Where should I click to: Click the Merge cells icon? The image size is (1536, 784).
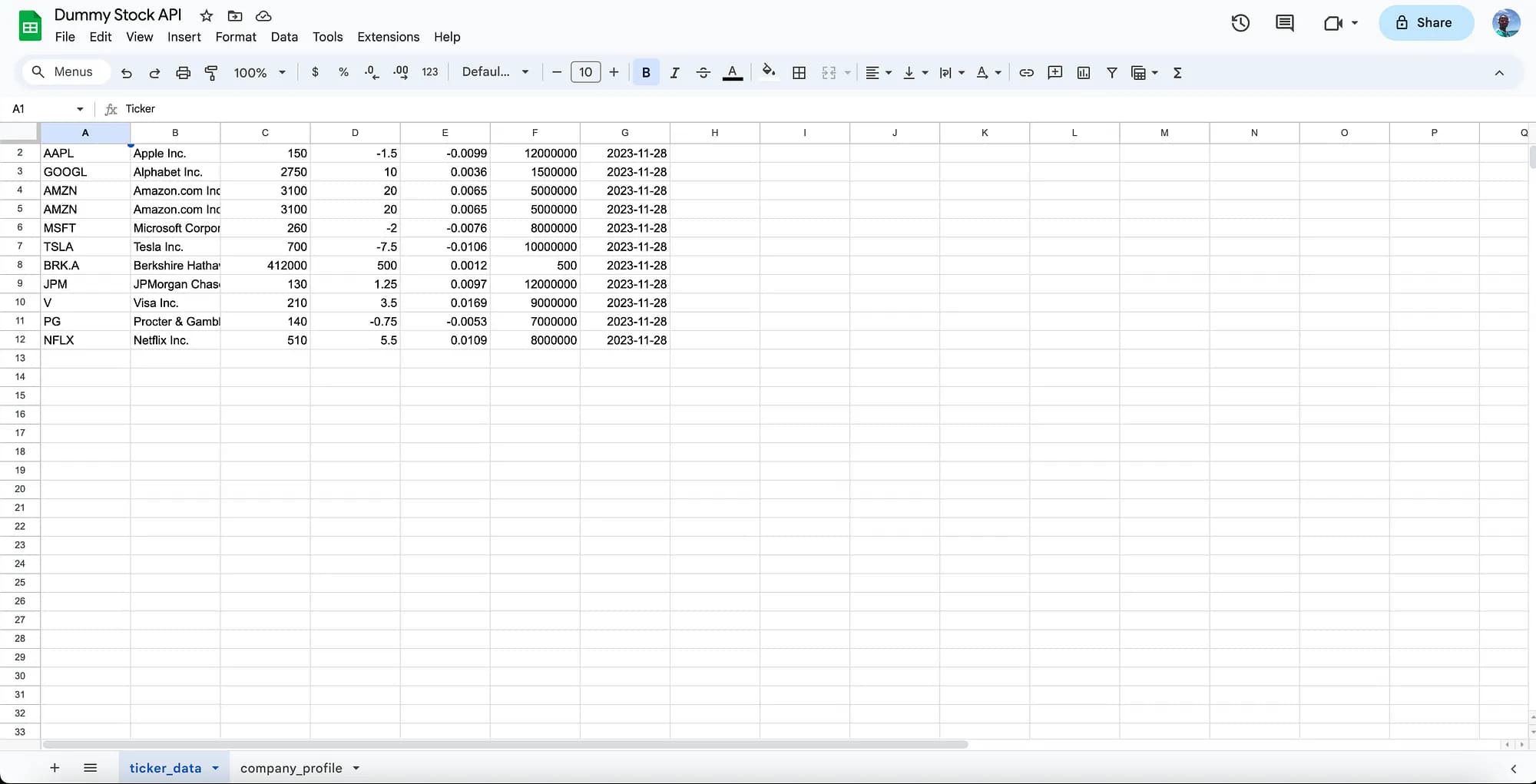point(829,72)
